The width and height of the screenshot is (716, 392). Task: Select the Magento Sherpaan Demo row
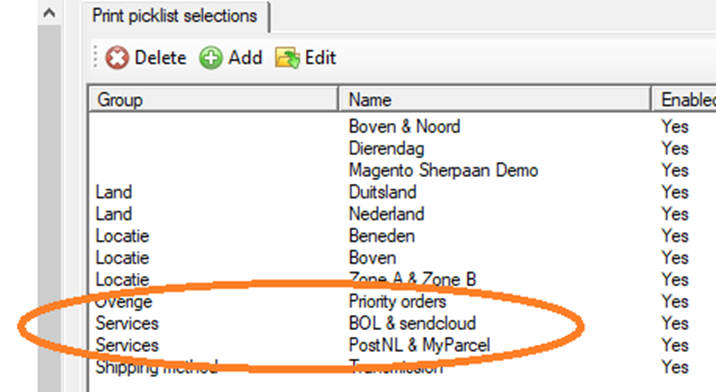pyautogui.click(x=403, y=170)
